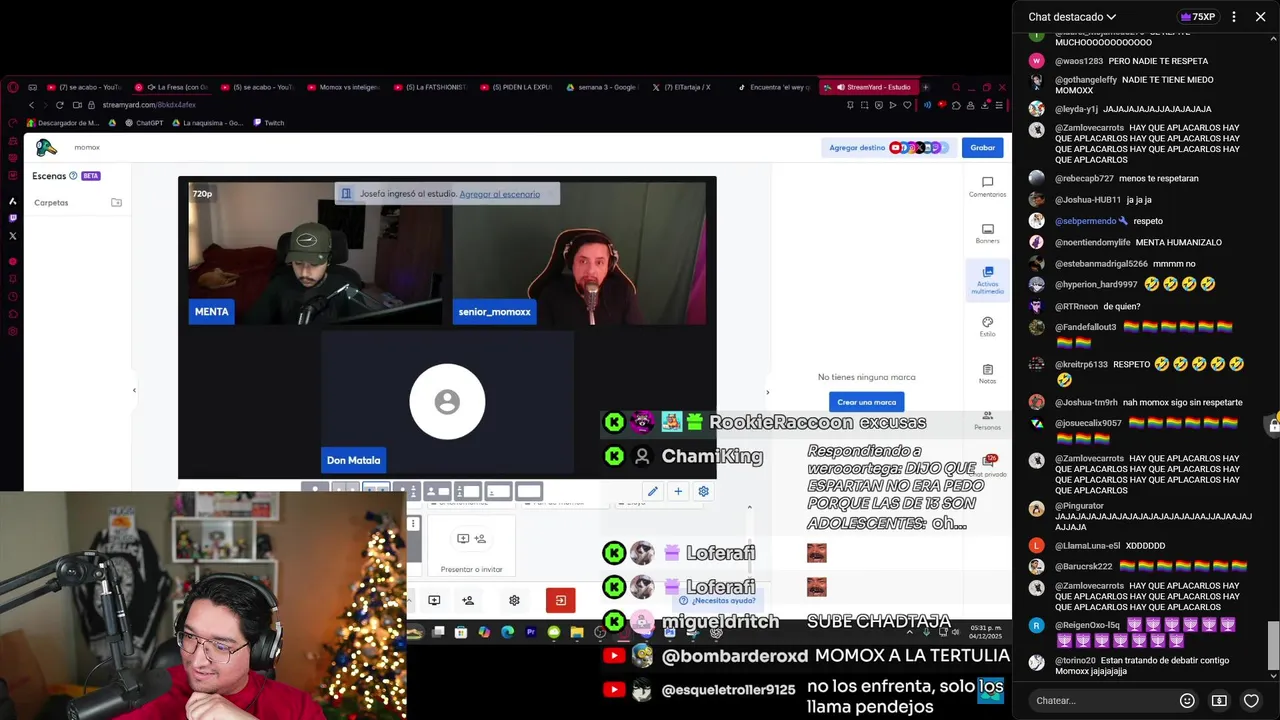Viewport: 1280px width, 720px height.
Task: Click the 75XP badge in chat header
Action: pyautogui.click(x=1197, y=17)
